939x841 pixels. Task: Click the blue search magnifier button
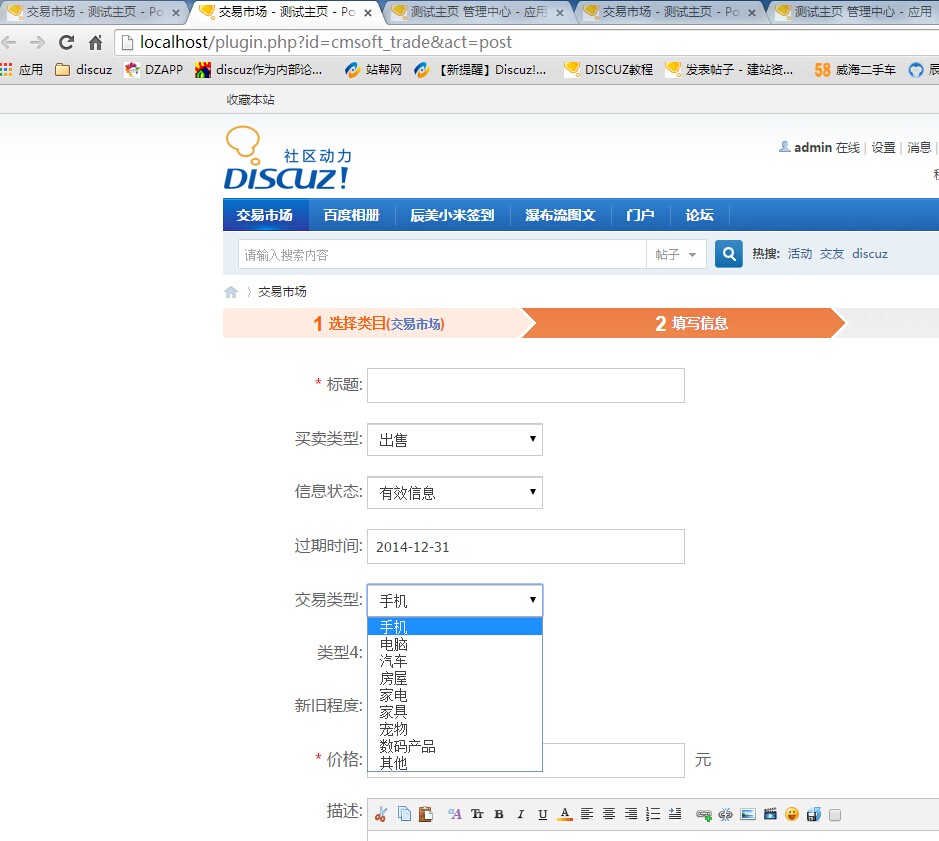pos(729,254)
